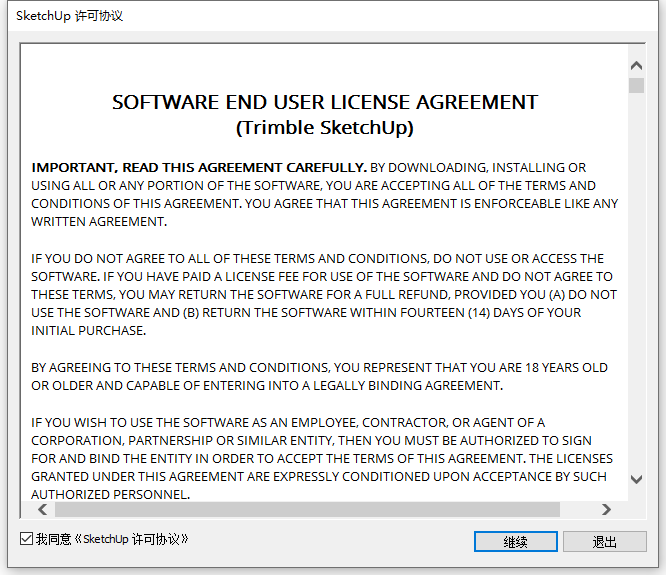Image resolution: width=666 pixels, height=575 pixels.
Task: Click the line WRITTEN AGREEMENT.
Action: click(99, 222)
